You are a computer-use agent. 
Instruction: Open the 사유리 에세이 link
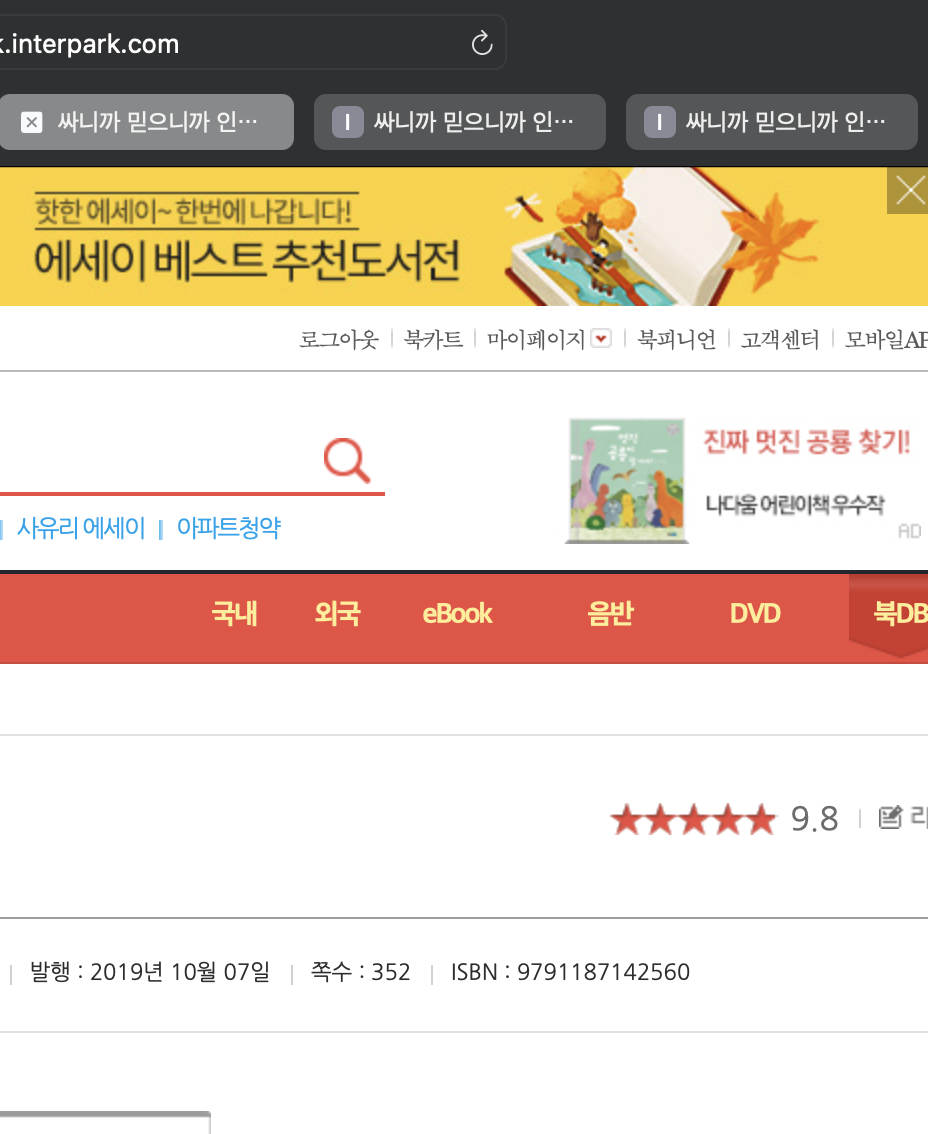tap(80, 527)
